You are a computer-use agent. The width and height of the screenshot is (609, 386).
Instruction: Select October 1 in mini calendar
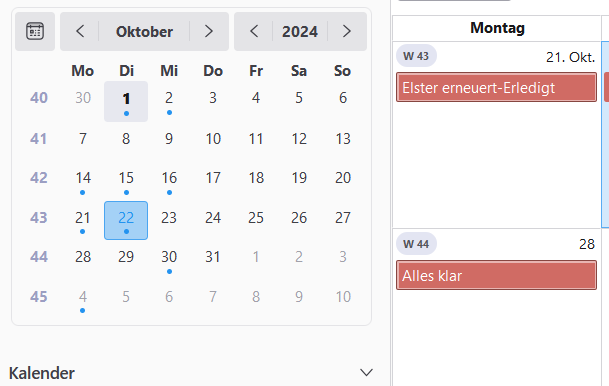pos(126,101)
